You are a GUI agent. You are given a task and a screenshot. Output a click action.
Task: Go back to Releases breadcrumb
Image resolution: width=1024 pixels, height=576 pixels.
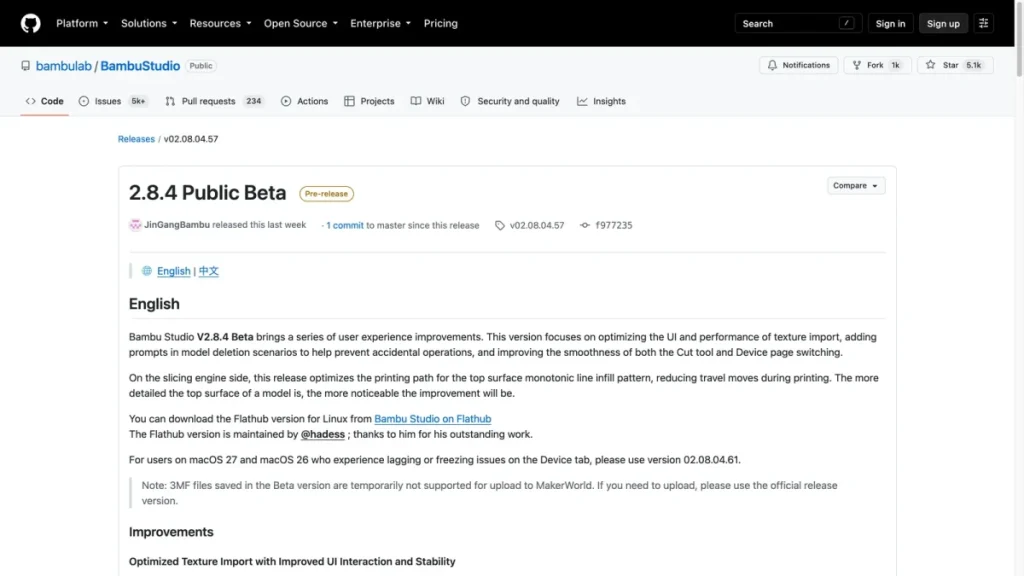tap(136, 139)
